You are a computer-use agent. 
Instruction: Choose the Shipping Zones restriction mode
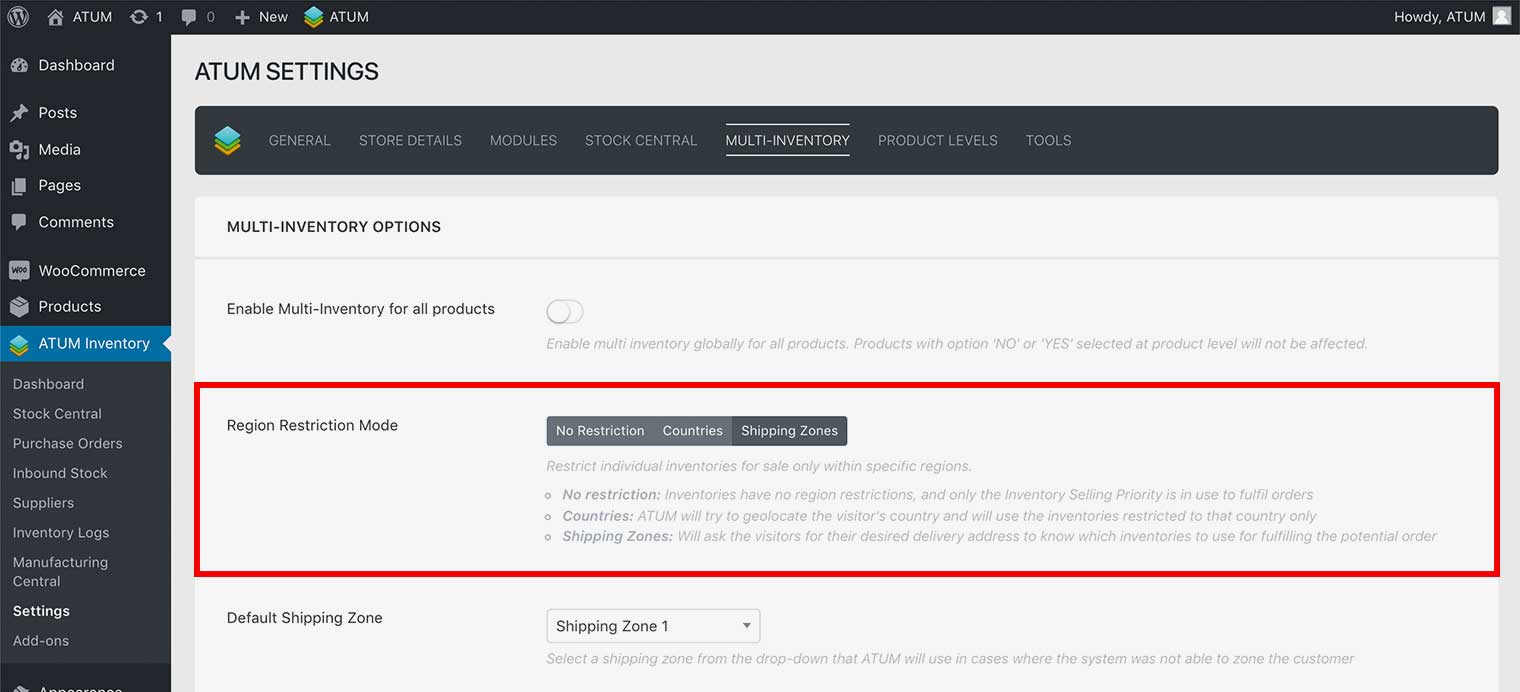789,431
